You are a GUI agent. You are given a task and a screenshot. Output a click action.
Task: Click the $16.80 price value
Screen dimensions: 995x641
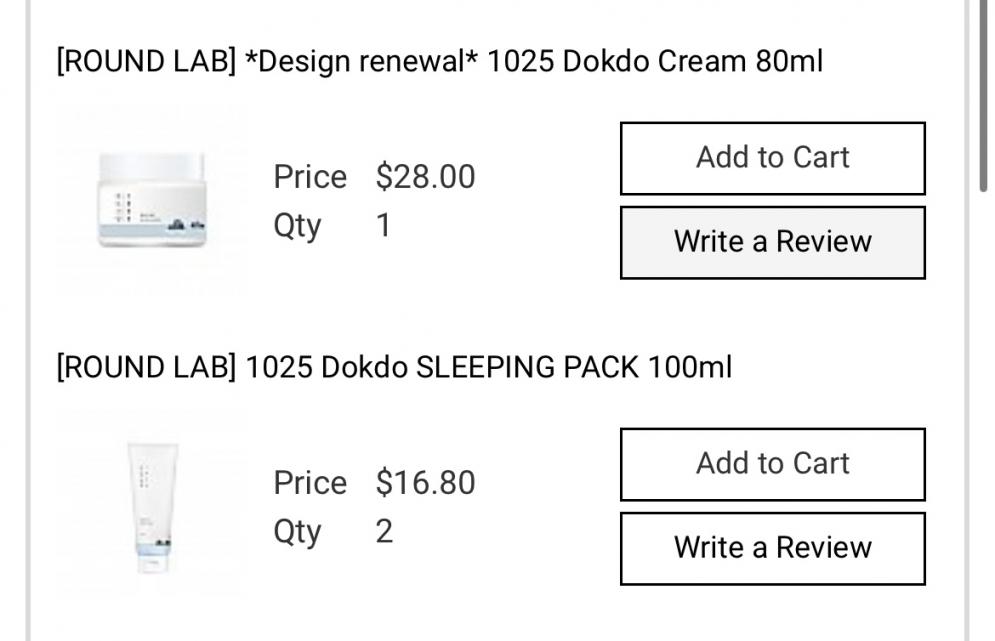coord(425,483)
